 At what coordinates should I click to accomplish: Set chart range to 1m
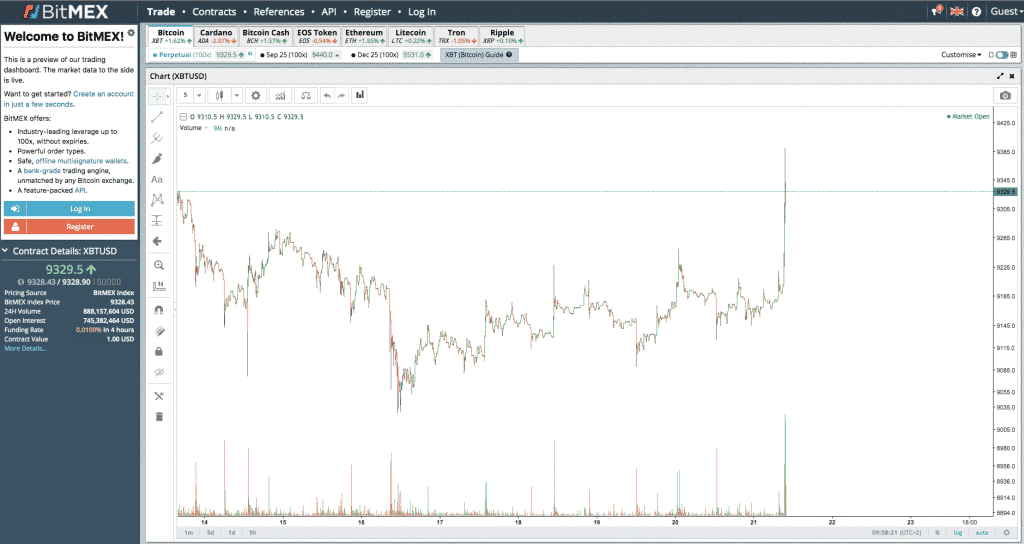pos(189,532)
